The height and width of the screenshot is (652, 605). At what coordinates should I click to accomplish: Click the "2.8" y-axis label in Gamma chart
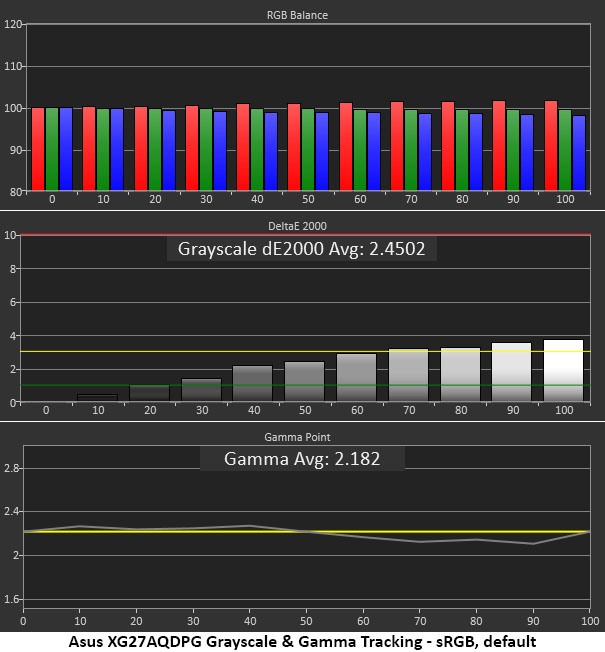(x=11, y=469)
